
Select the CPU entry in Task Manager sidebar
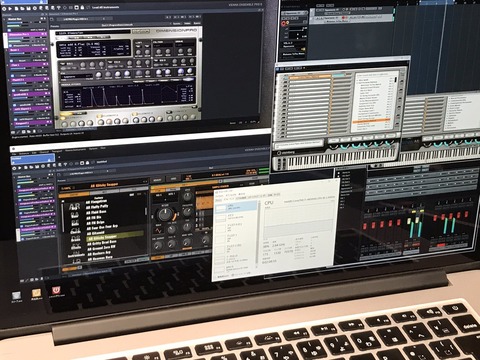[236, 208]
